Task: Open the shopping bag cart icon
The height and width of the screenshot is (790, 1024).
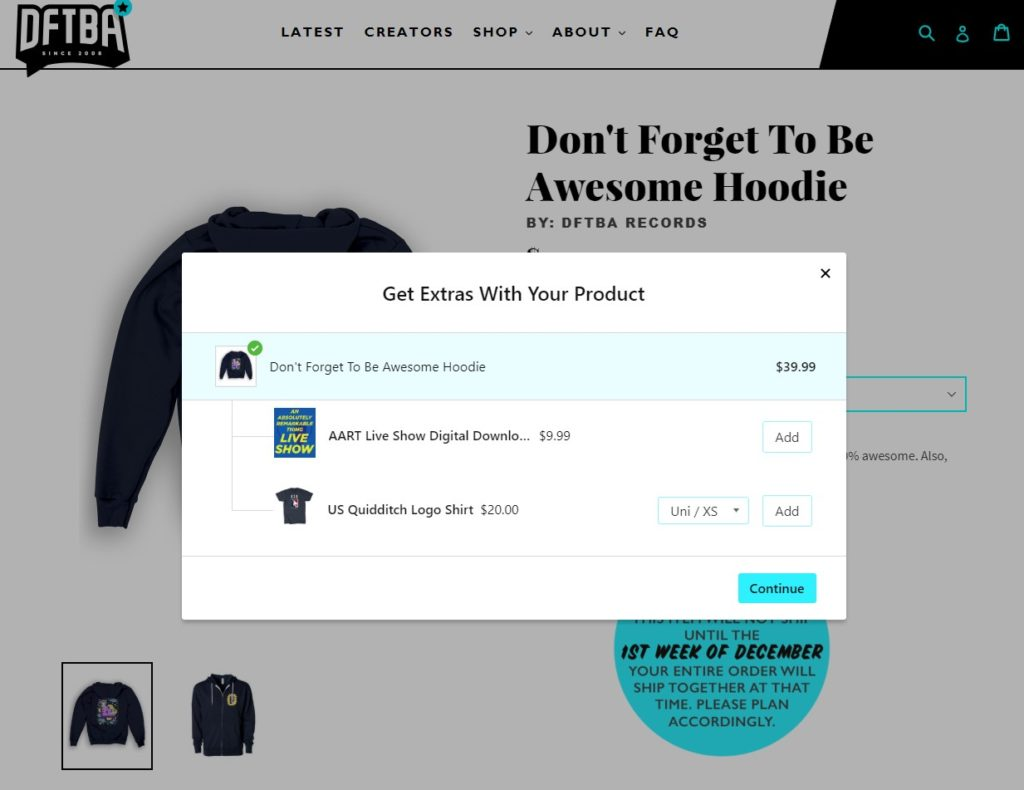Action: point(1001,32)
